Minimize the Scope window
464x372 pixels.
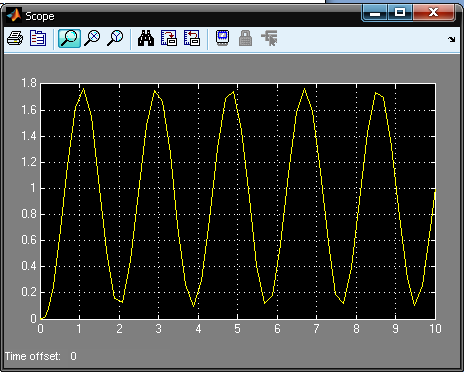(x=375, y=13)
